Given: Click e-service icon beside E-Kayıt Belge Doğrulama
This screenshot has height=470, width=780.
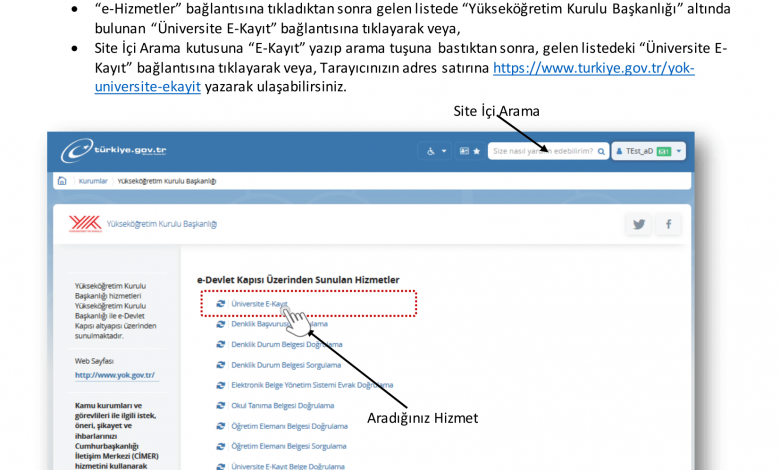Looking at the screenshot, I should point(220,466).
